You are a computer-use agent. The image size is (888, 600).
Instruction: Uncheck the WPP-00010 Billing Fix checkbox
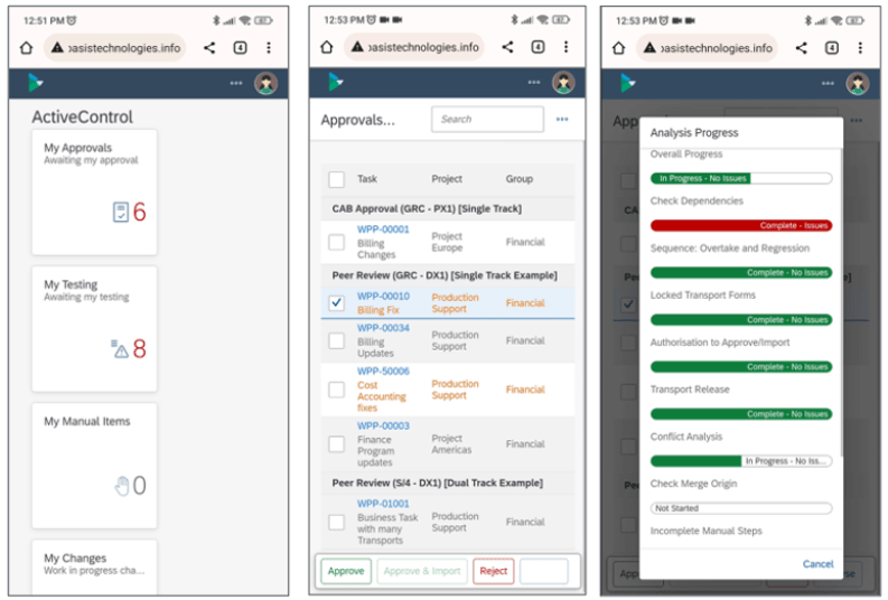336,303
